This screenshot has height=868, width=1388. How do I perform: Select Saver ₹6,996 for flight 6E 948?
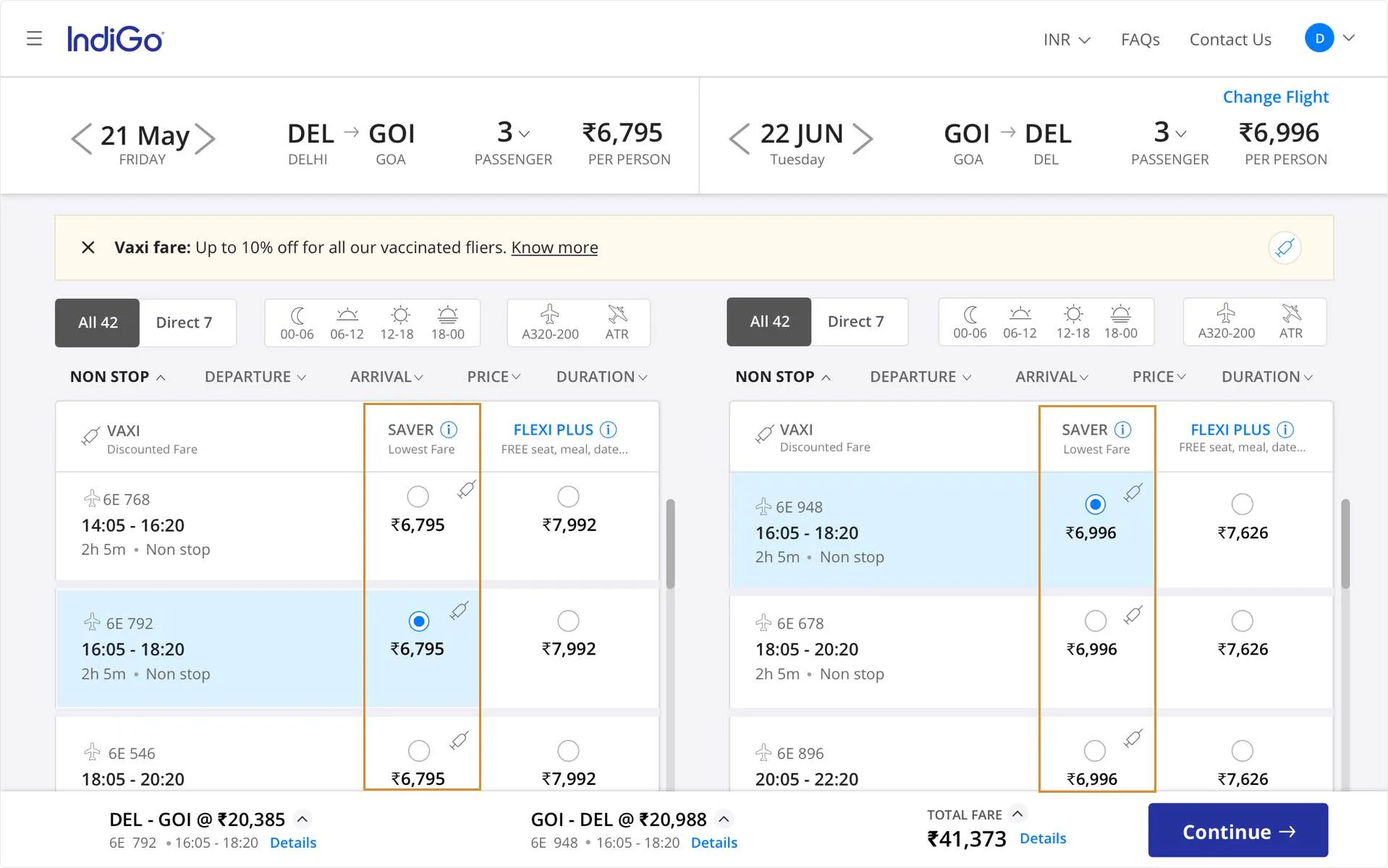click(1096, 504)
